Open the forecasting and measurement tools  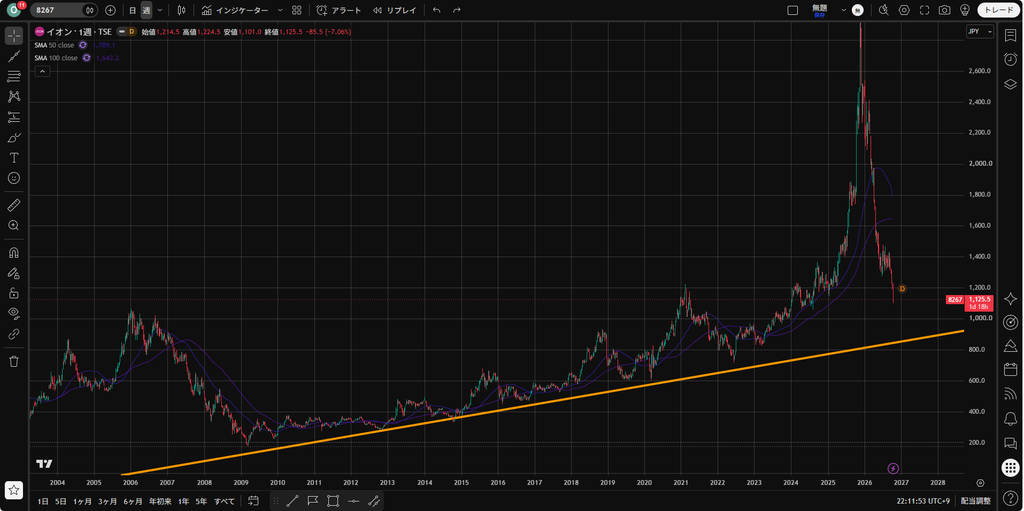[14, 117]
